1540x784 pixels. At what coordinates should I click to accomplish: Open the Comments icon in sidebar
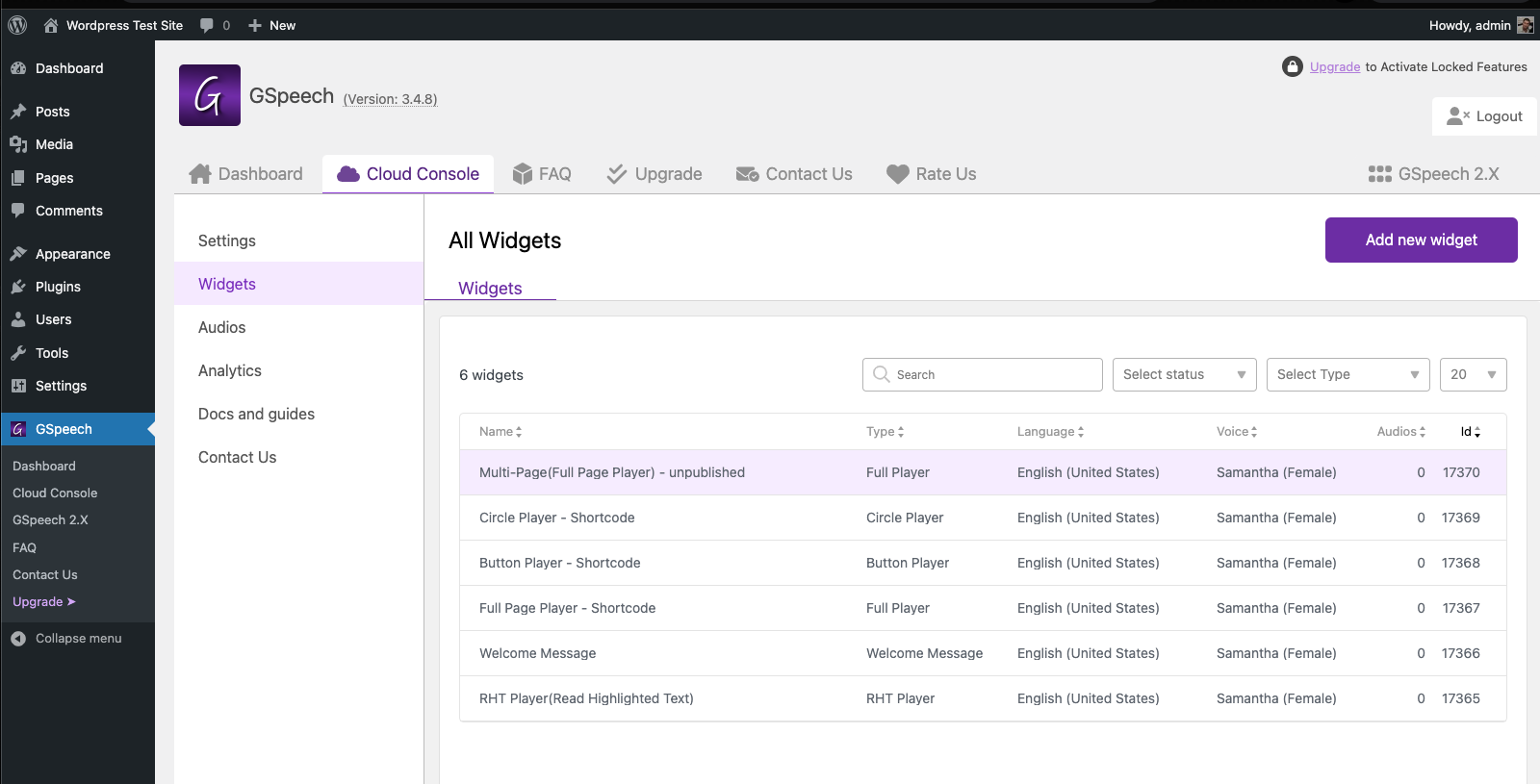tap(18, 211)
